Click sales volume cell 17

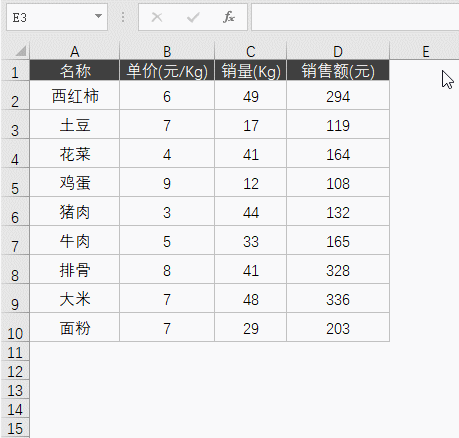pyautogui.click(x=251, y=124)
